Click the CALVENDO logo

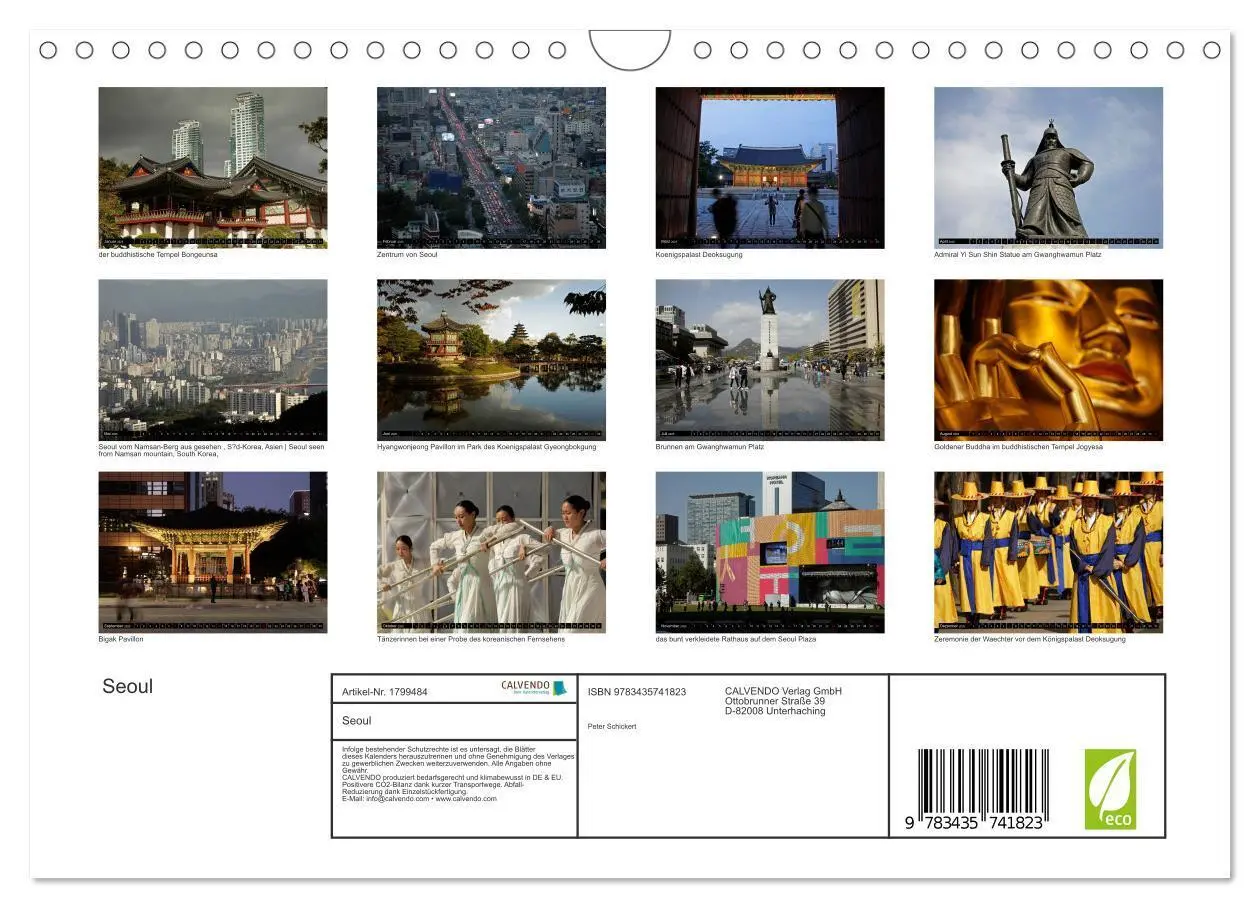pos(534,688)
